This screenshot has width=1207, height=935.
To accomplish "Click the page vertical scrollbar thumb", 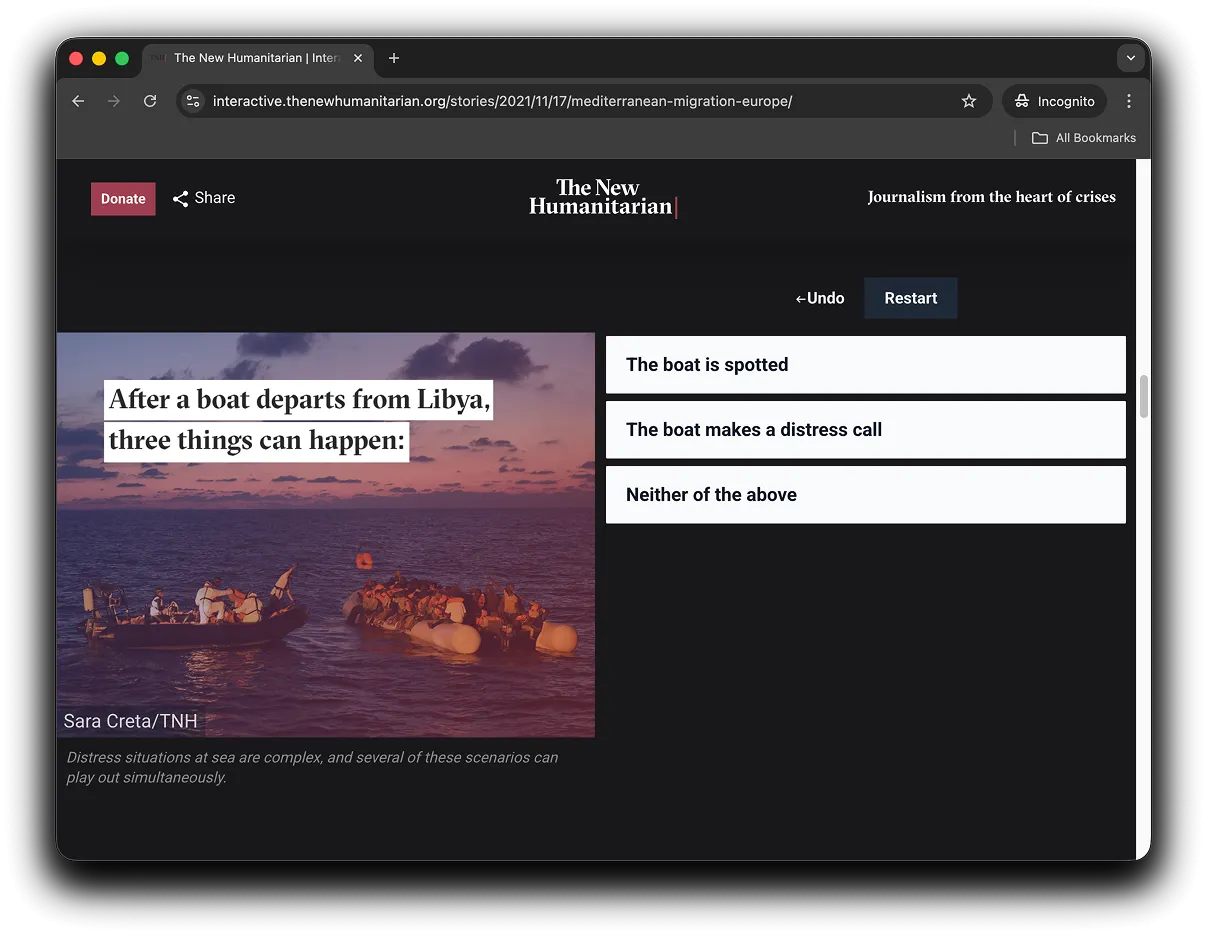I will point(1143,396).
